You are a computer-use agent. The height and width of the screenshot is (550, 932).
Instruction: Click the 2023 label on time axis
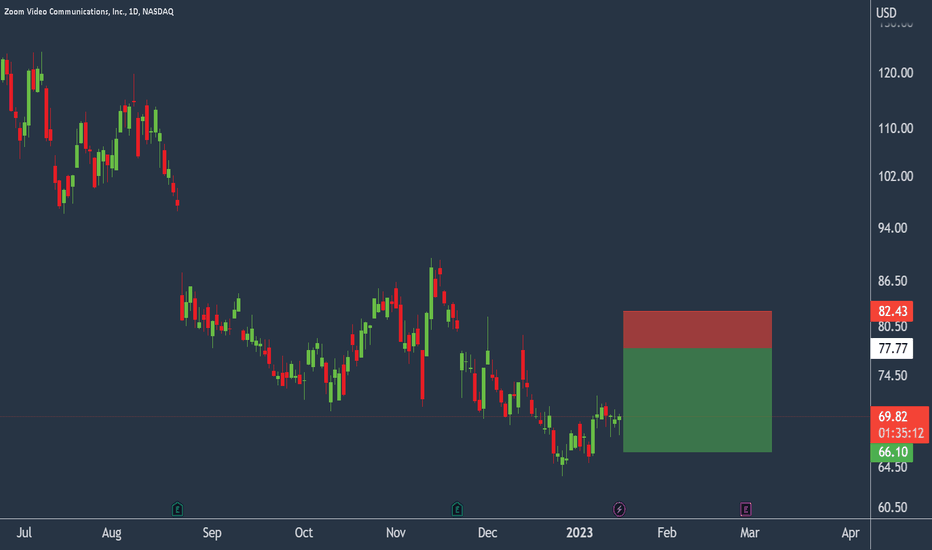(x=580, y=533)
